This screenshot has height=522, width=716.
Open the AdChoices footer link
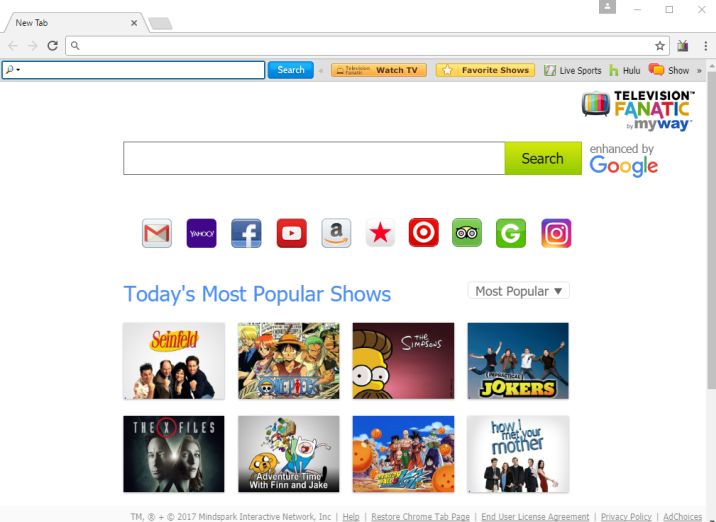(682, 517)
